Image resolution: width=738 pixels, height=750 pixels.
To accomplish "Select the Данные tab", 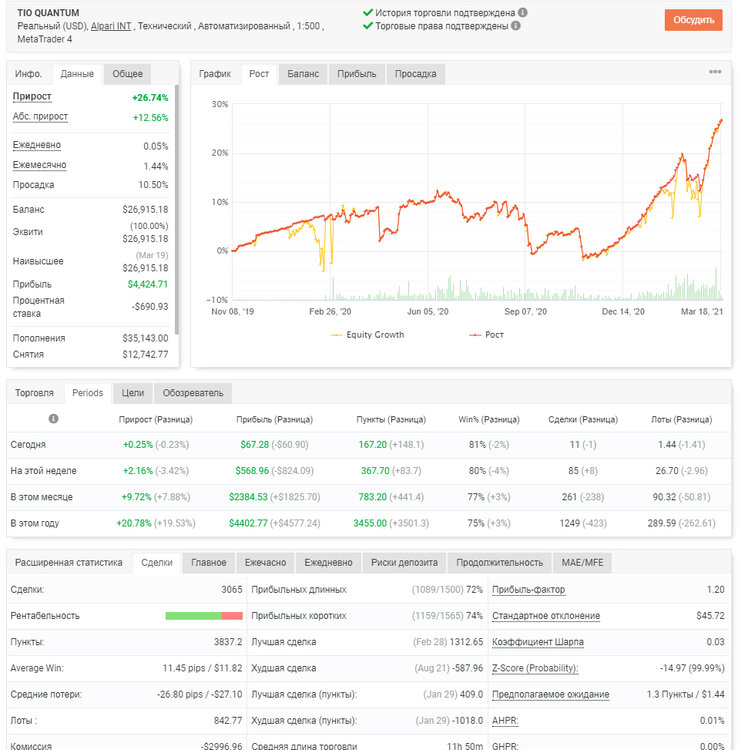I will pos(77,74).
